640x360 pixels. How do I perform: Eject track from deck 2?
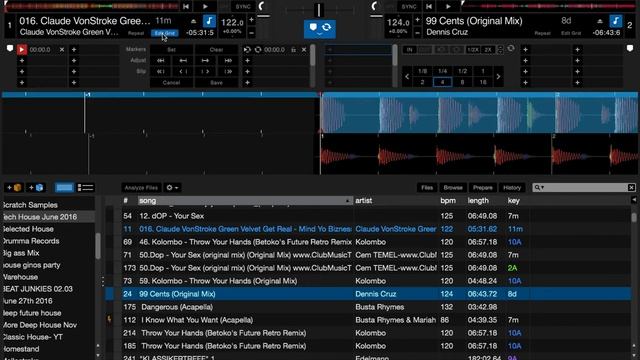tap(600, 21)
